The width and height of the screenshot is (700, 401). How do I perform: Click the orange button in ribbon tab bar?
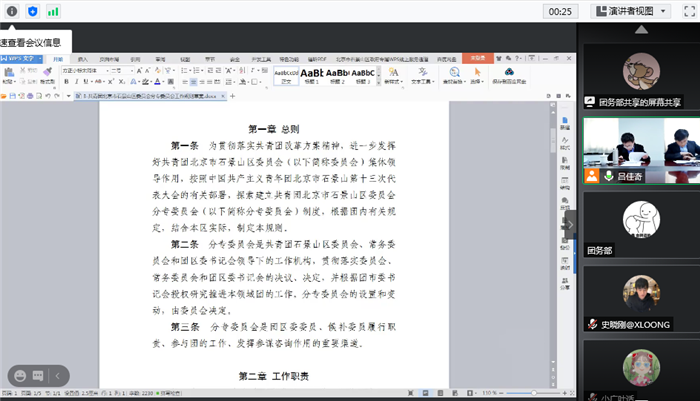click(478, 60)
